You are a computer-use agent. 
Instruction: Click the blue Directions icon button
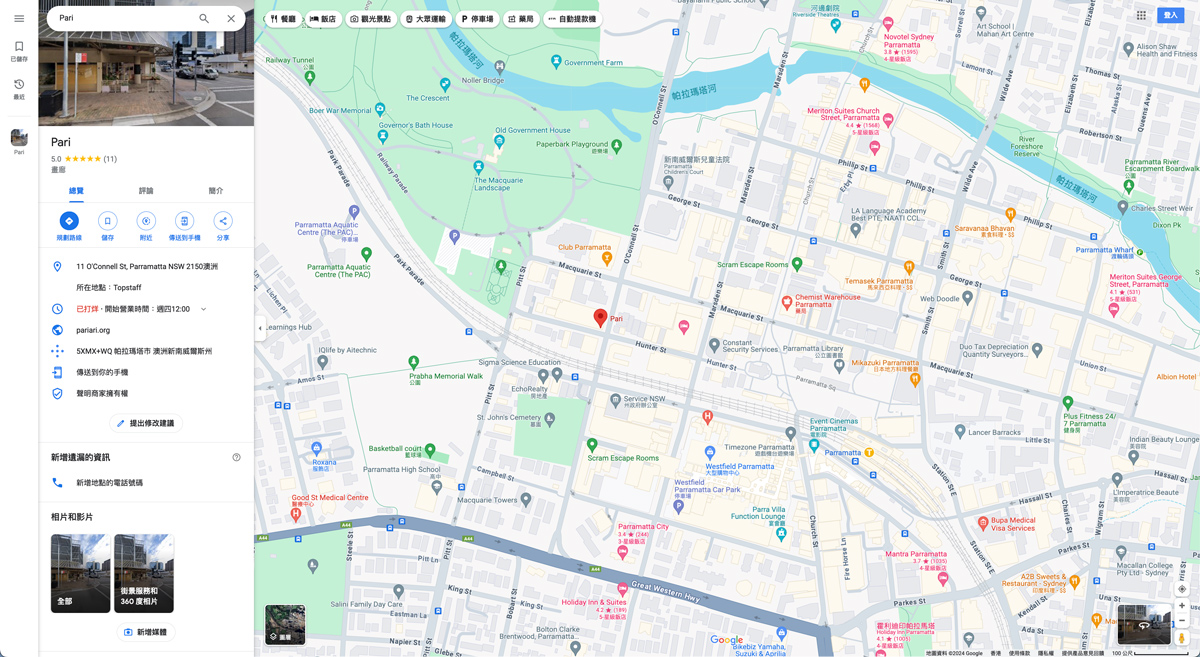click(69, 221)
